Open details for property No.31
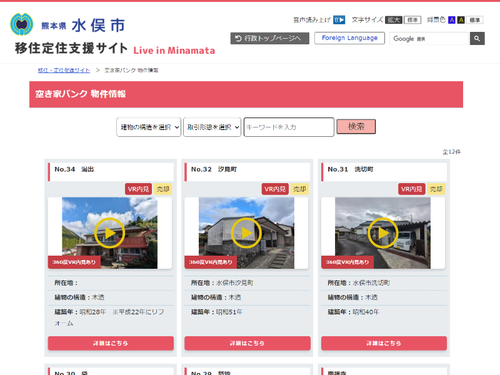Screen dimensions: 500x375 coord(384,343)
